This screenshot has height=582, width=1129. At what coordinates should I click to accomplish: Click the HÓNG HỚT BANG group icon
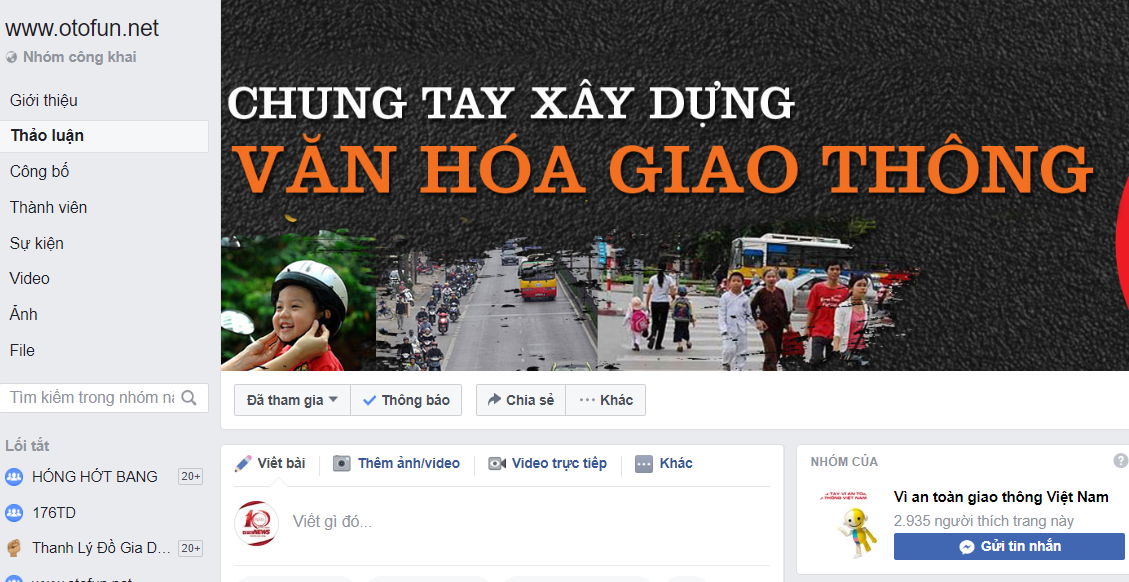point(14,477)
